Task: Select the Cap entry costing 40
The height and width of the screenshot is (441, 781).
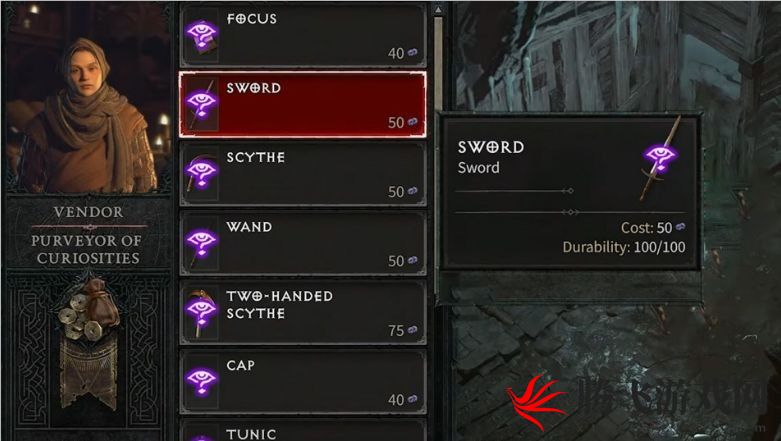Action: pos(303,381)
